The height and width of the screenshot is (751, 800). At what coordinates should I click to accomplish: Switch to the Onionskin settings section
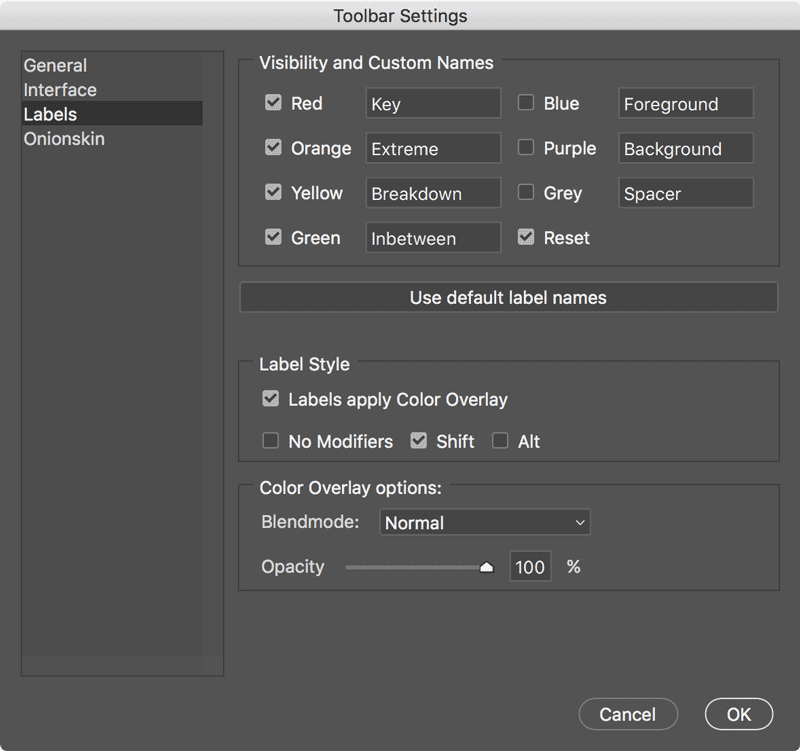(x=64, y=139)
